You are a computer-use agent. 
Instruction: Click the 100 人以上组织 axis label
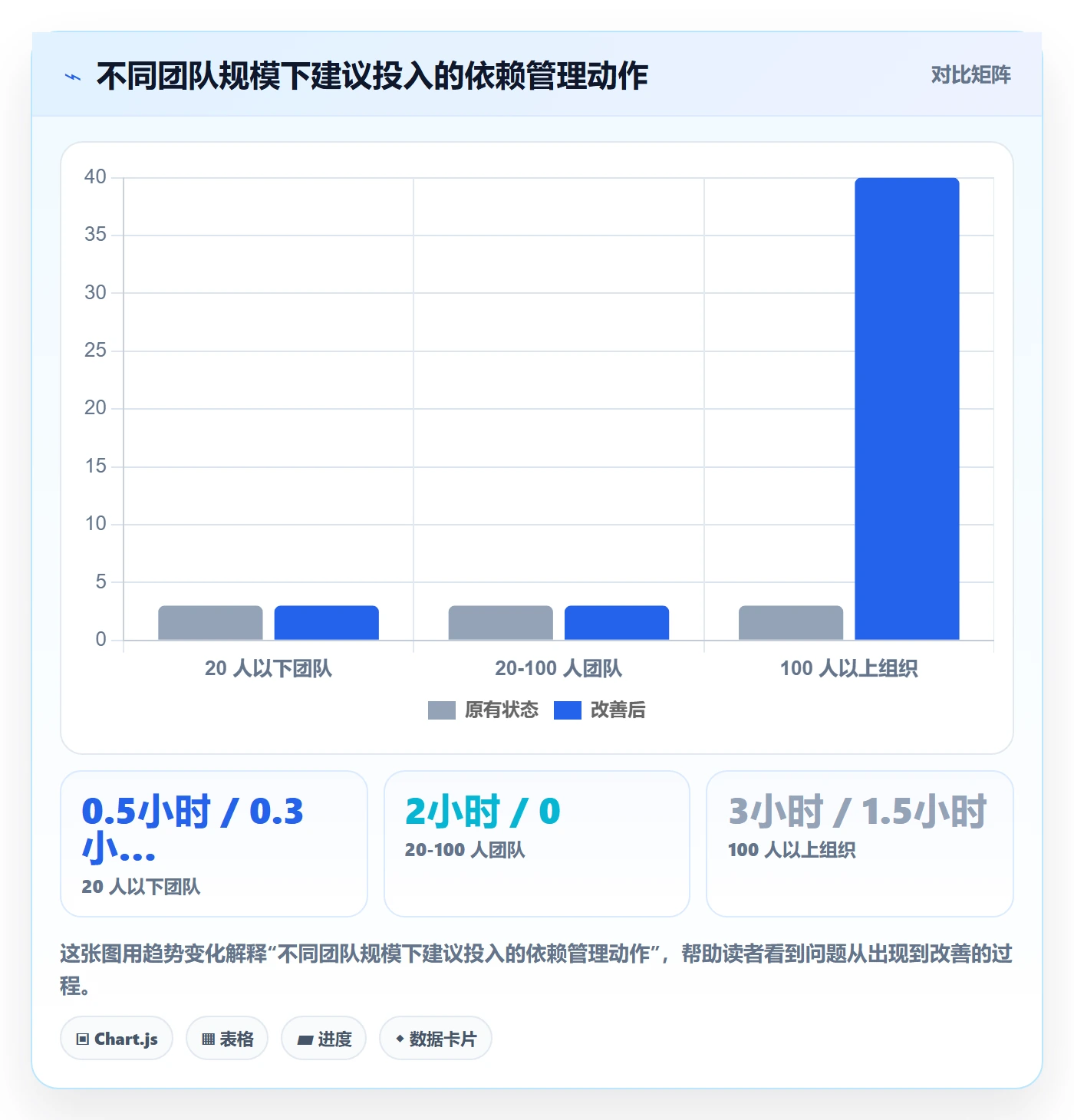pyautogui.click(x=848, y=669)
